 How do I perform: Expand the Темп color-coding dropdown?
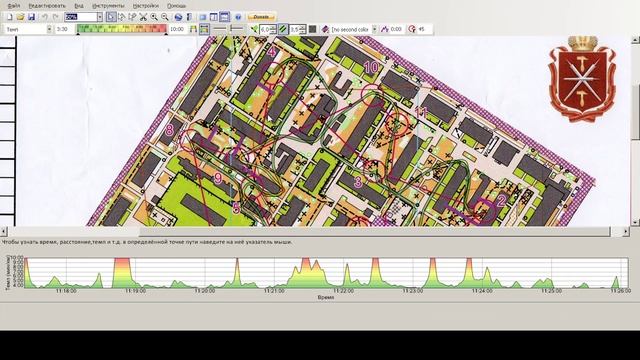pyautogui.click(x=49, y=29)
